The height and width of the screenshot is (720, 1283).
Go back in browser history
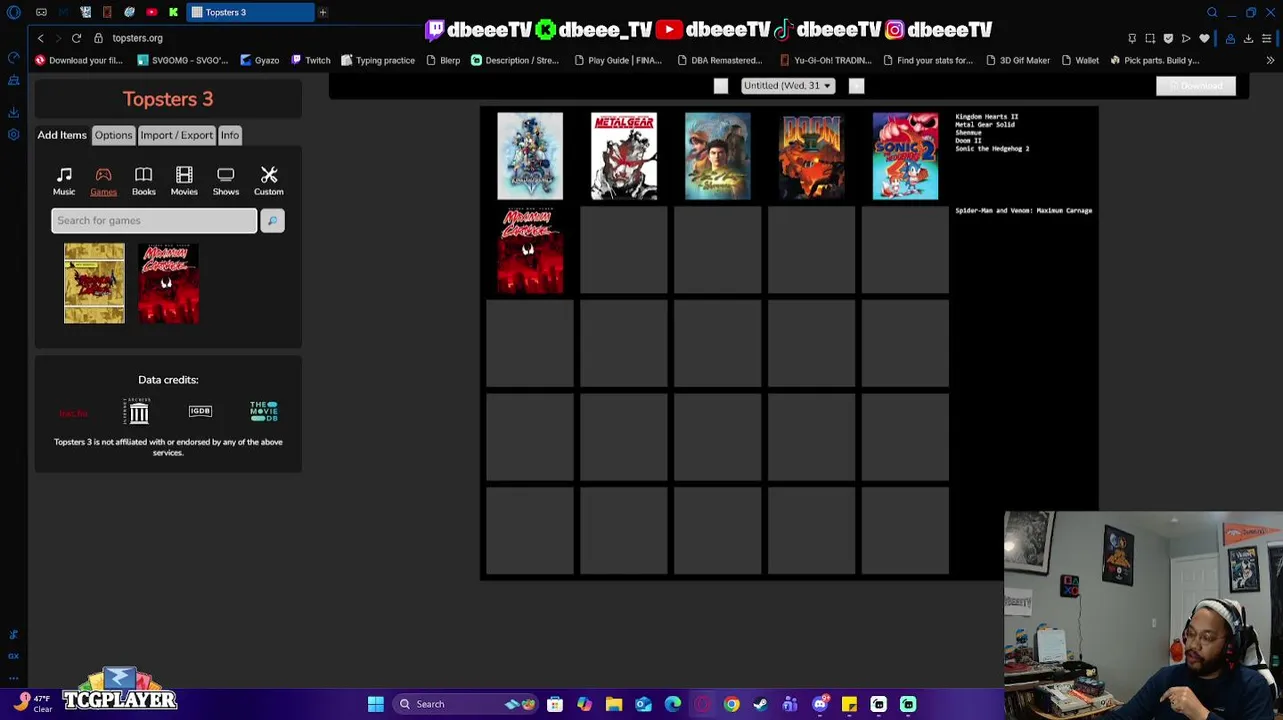click(x=40, y=38)
